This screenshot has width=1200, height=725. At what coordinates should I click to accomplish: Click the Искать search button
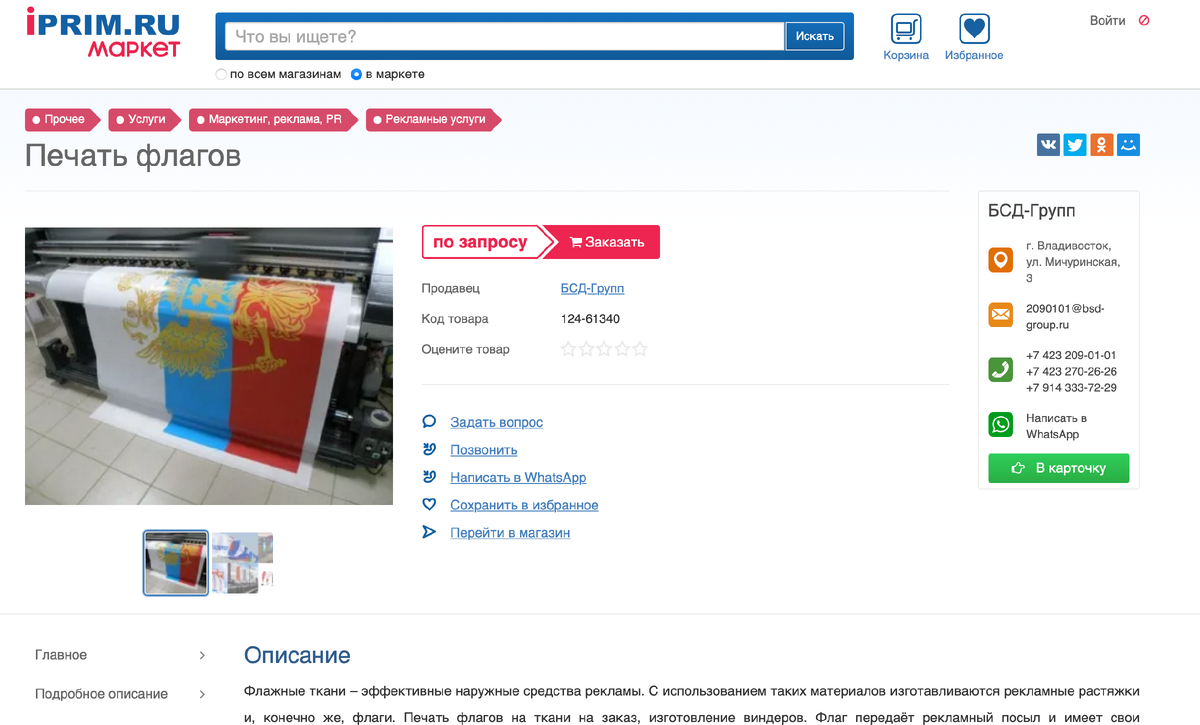tap(815, 36)
